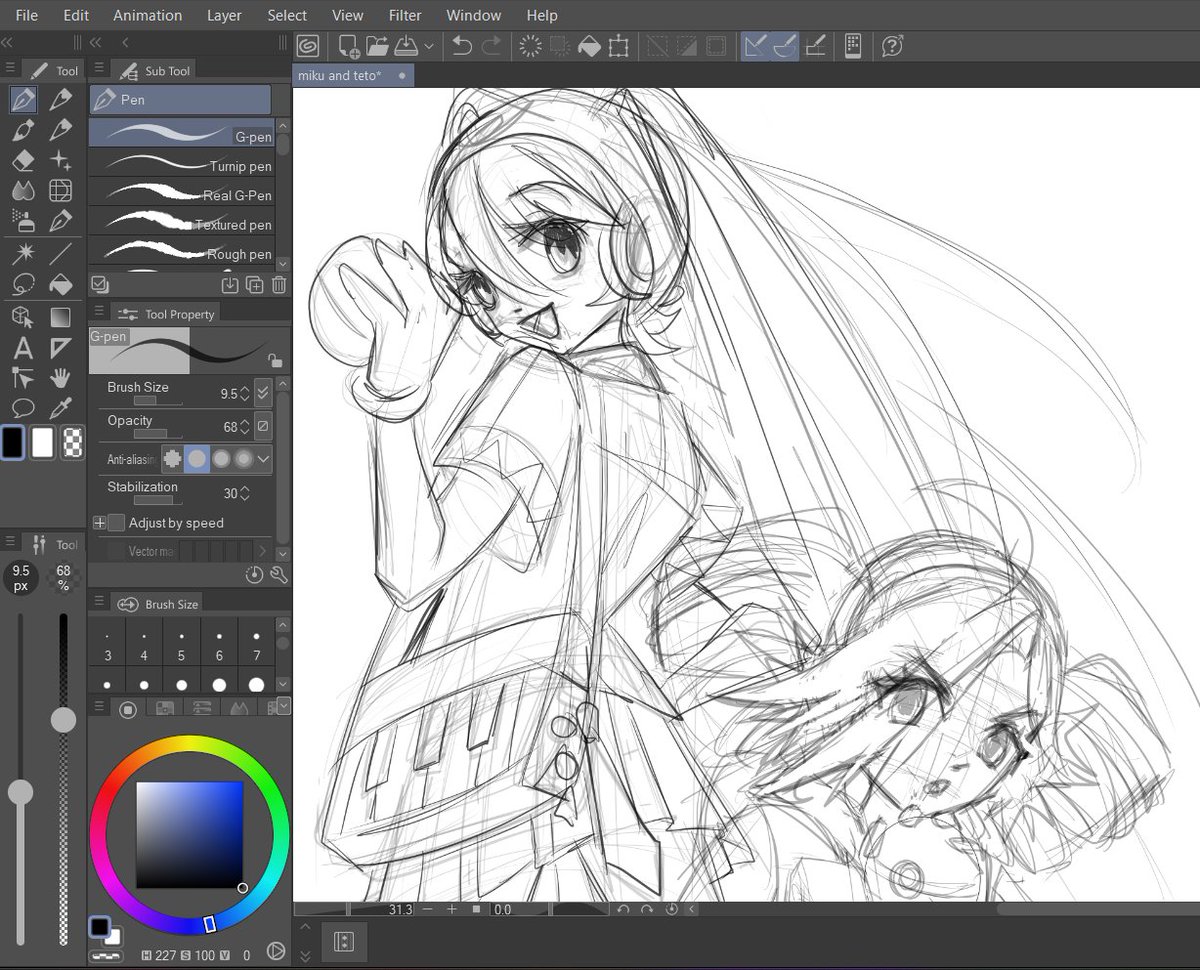Enable the Adjust by speed checkbox
The image size is (1200, 970).
(117, 523)
